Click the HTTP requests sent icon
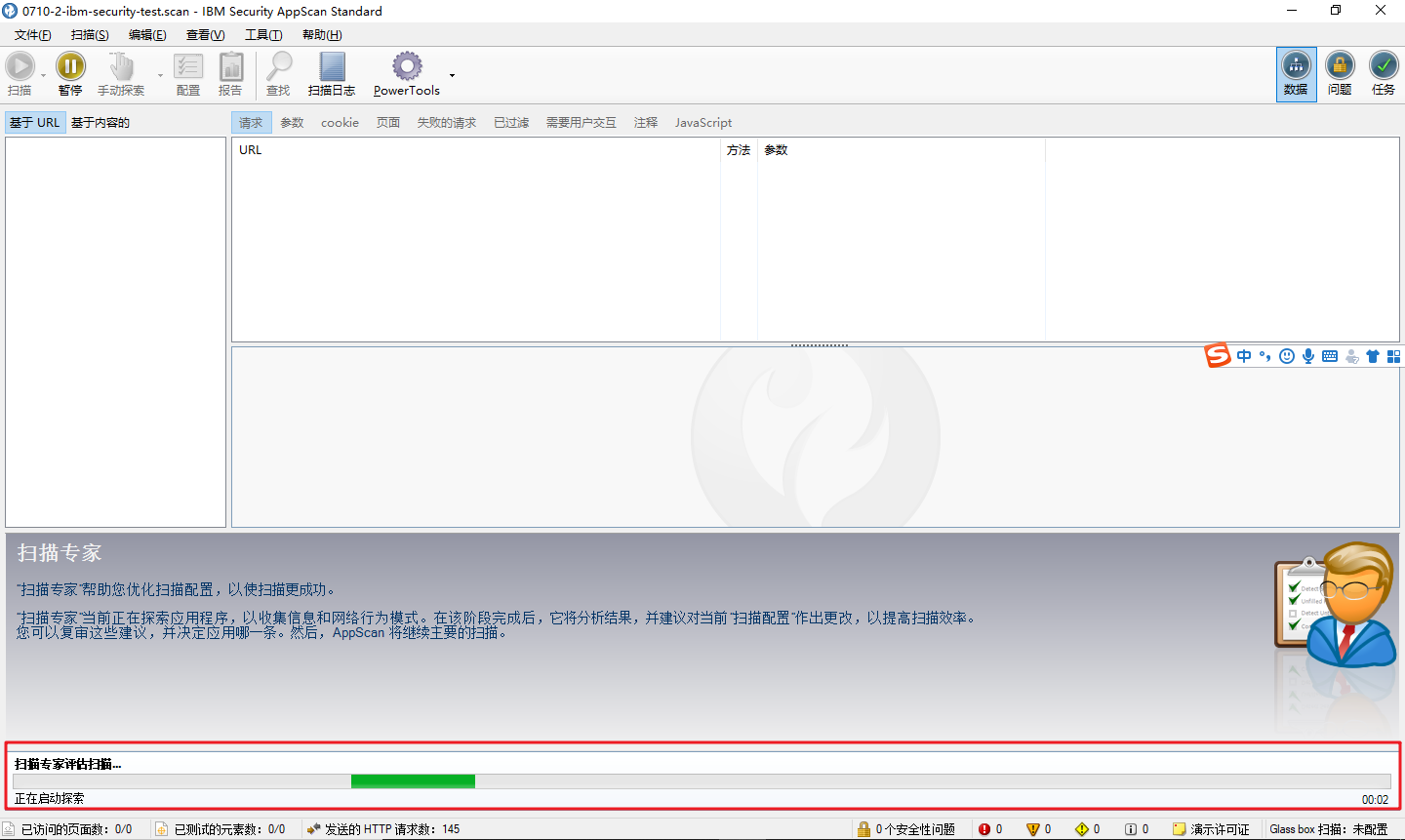The height and width of the screenshot is (840, 1405). point(313,829)
